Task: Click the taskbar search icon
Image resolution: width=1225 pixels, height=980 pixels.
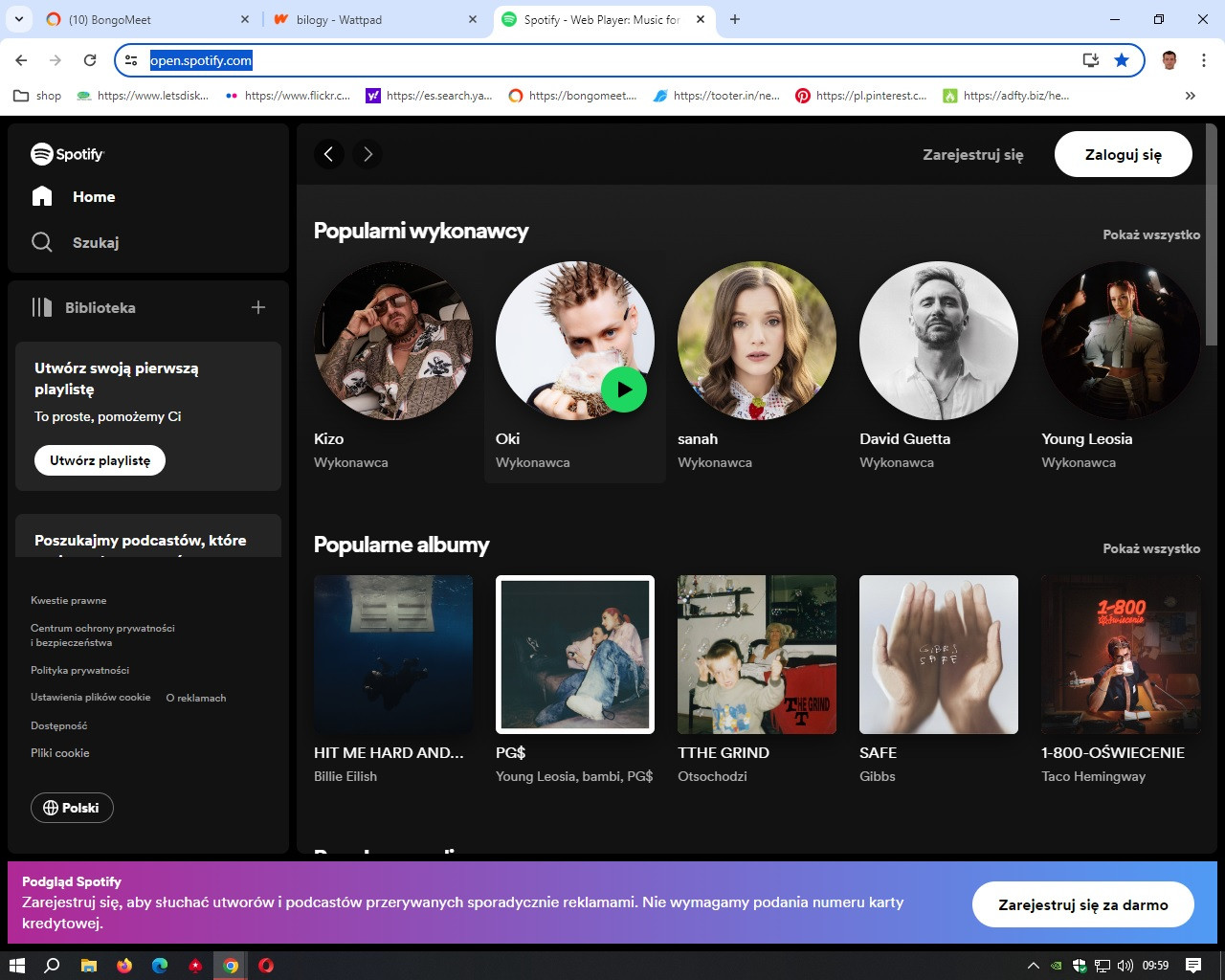Action: tap(53, 966)
